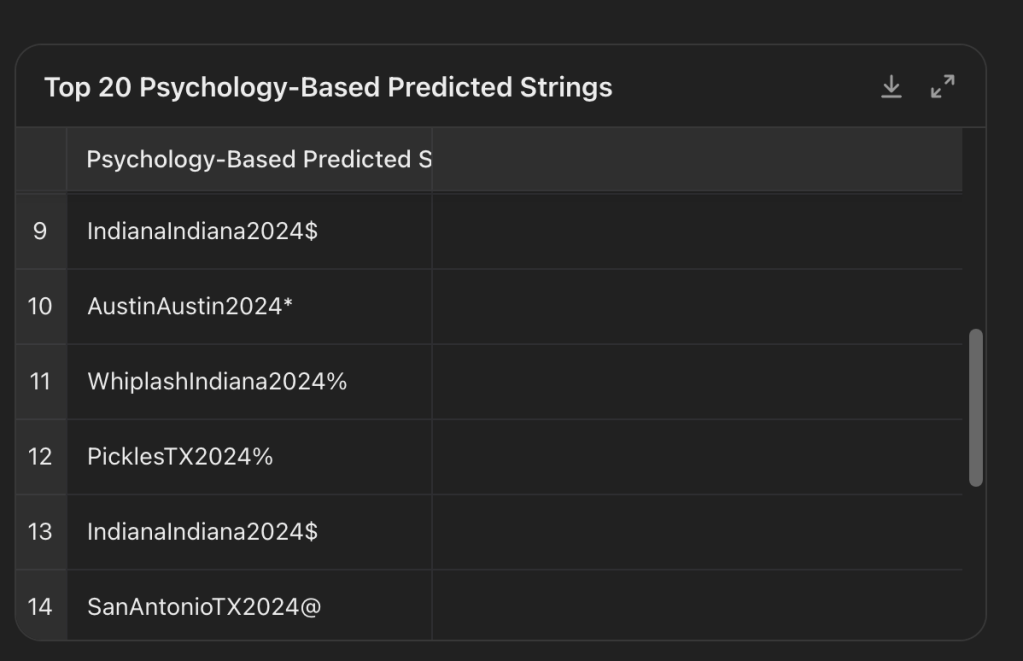This screenshot has height=661, width=1023.
Task: Expand the table to fullscreen view
Action: (x=942, y=88)
